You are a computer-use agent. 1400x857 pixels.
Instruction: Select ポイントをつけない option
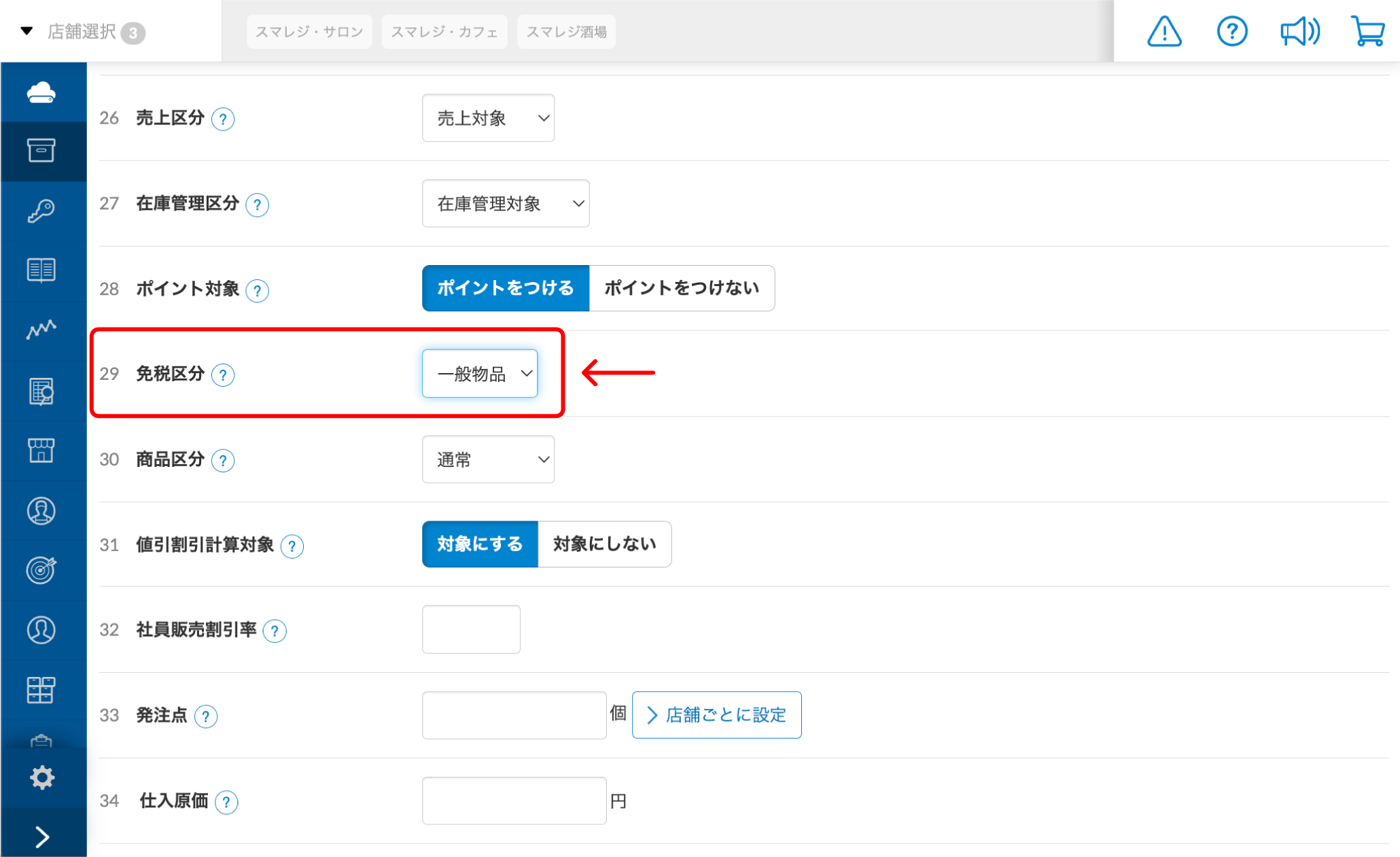click(682, 288)
